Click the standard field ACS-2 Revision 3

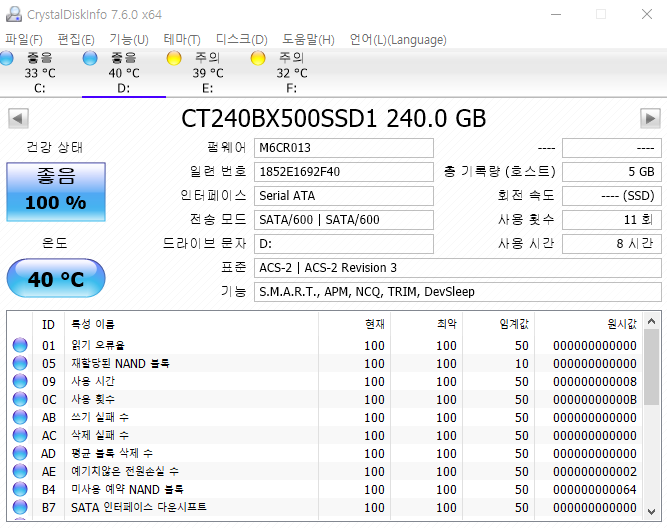458,268
